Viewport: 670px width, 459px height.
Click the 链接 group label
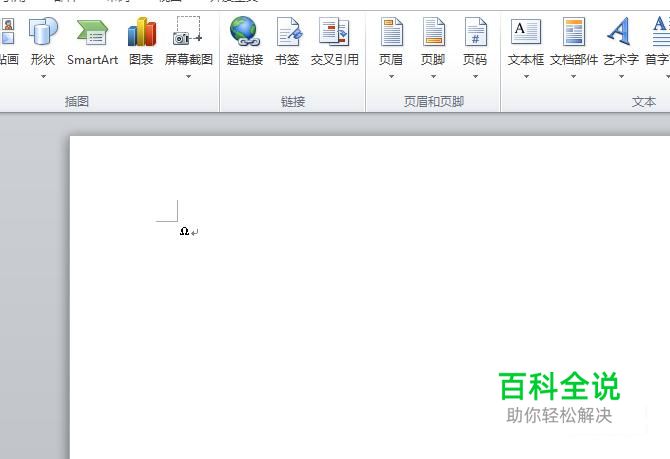[x=293, y=102]
